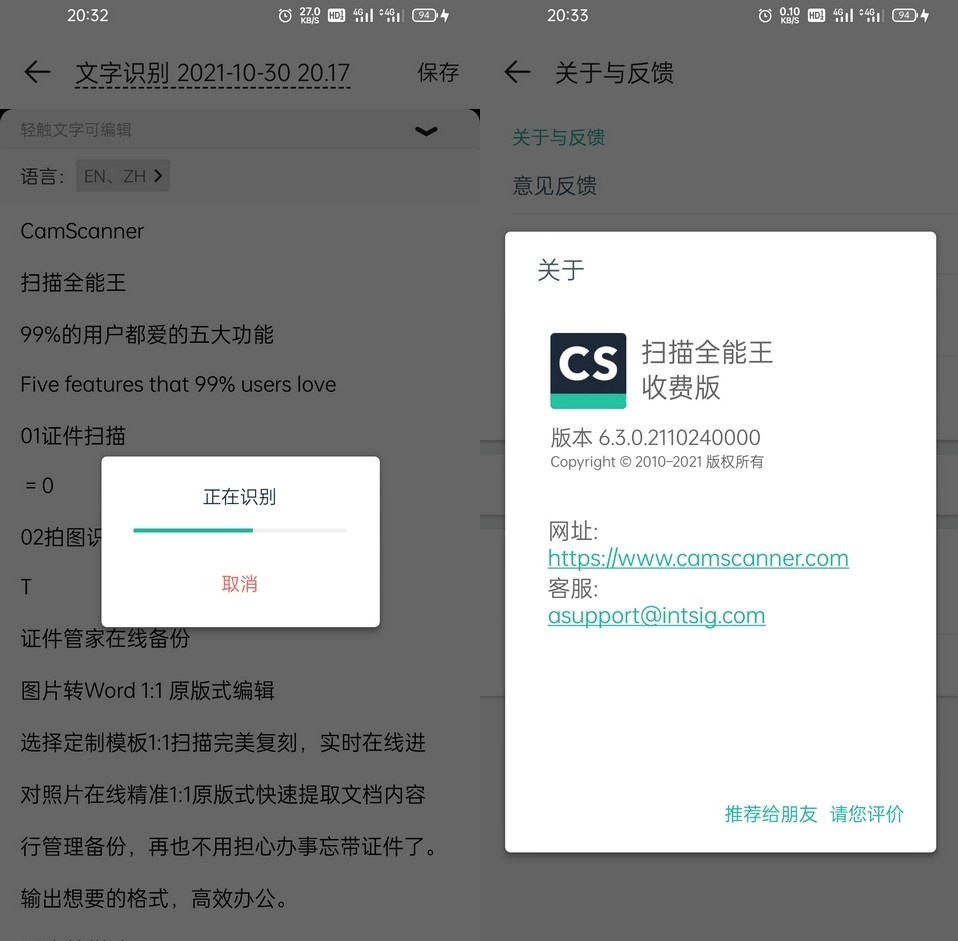
Task: Tap the line starting 行管理备份
Action: 229,846
